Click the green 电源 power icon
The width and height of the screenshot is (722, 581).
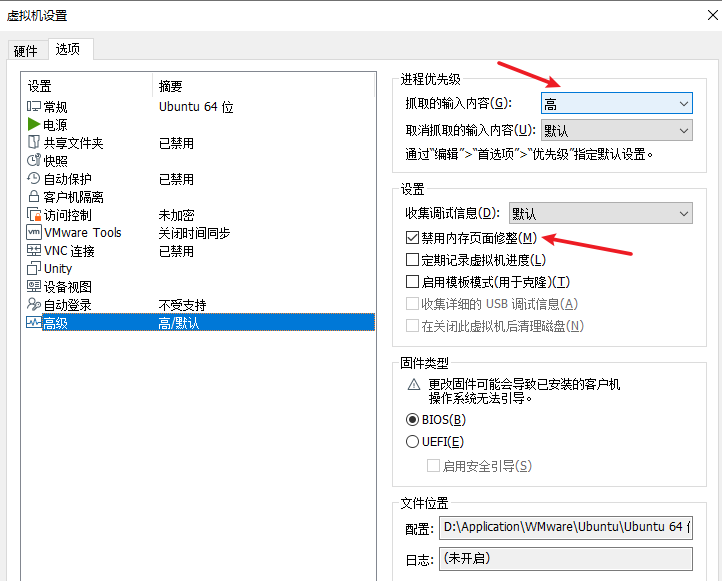(34, 124)
